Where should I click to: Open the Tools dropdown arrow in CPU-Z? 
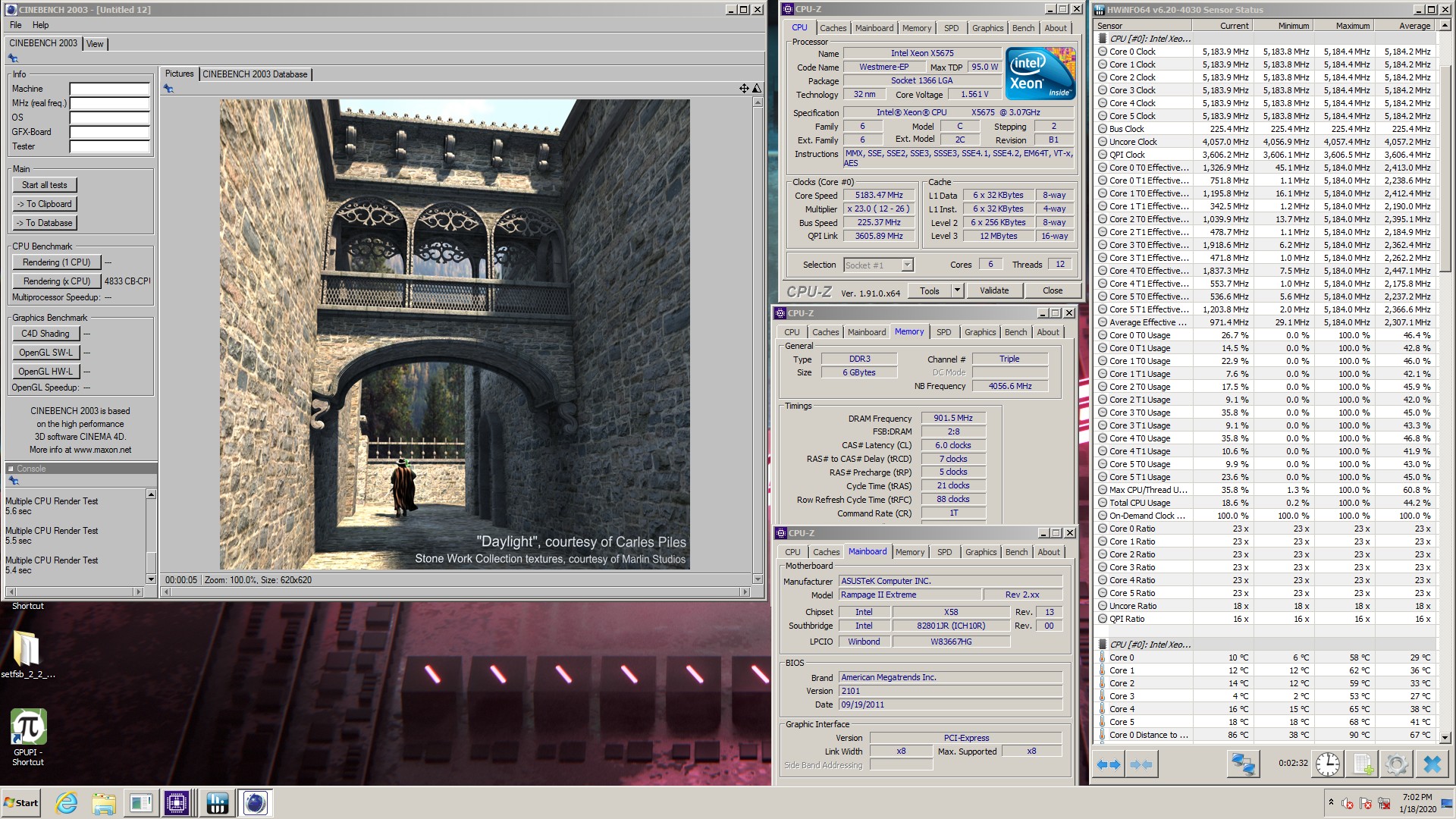[957, 290]
